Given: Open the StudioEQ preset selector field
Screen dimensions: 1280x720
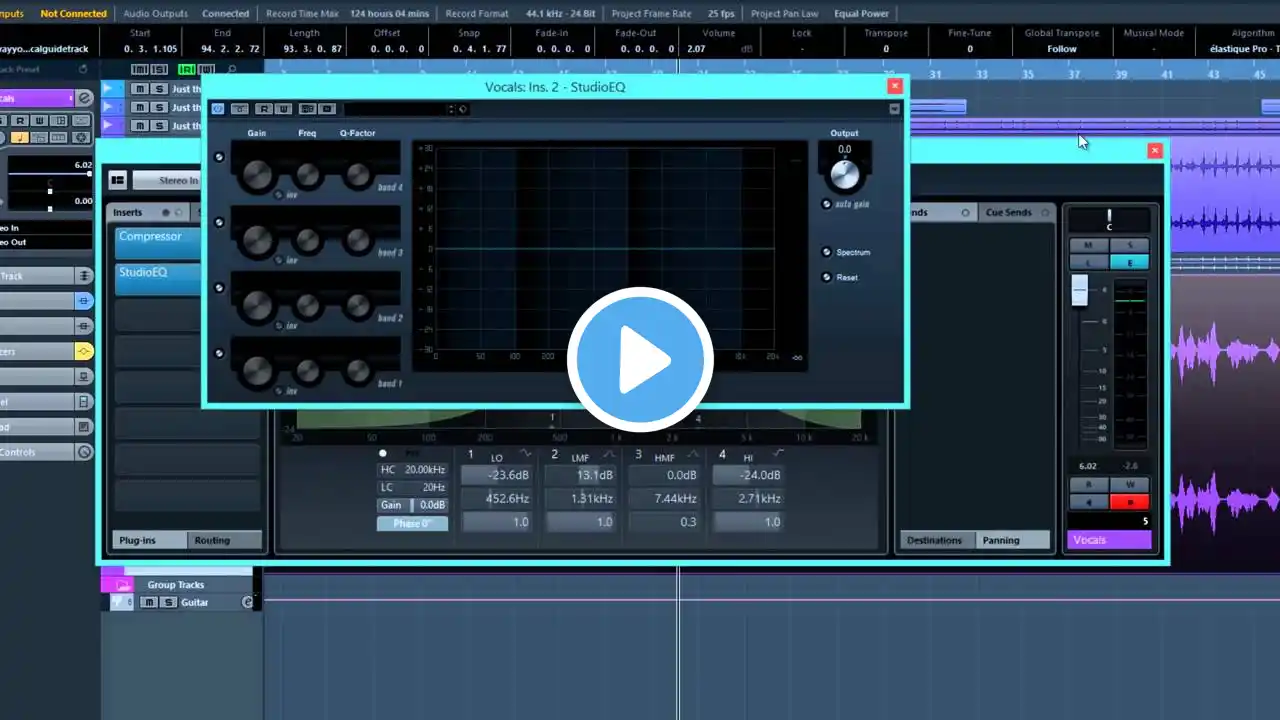Looking at the screenshot, I should (x=398, y=109).
